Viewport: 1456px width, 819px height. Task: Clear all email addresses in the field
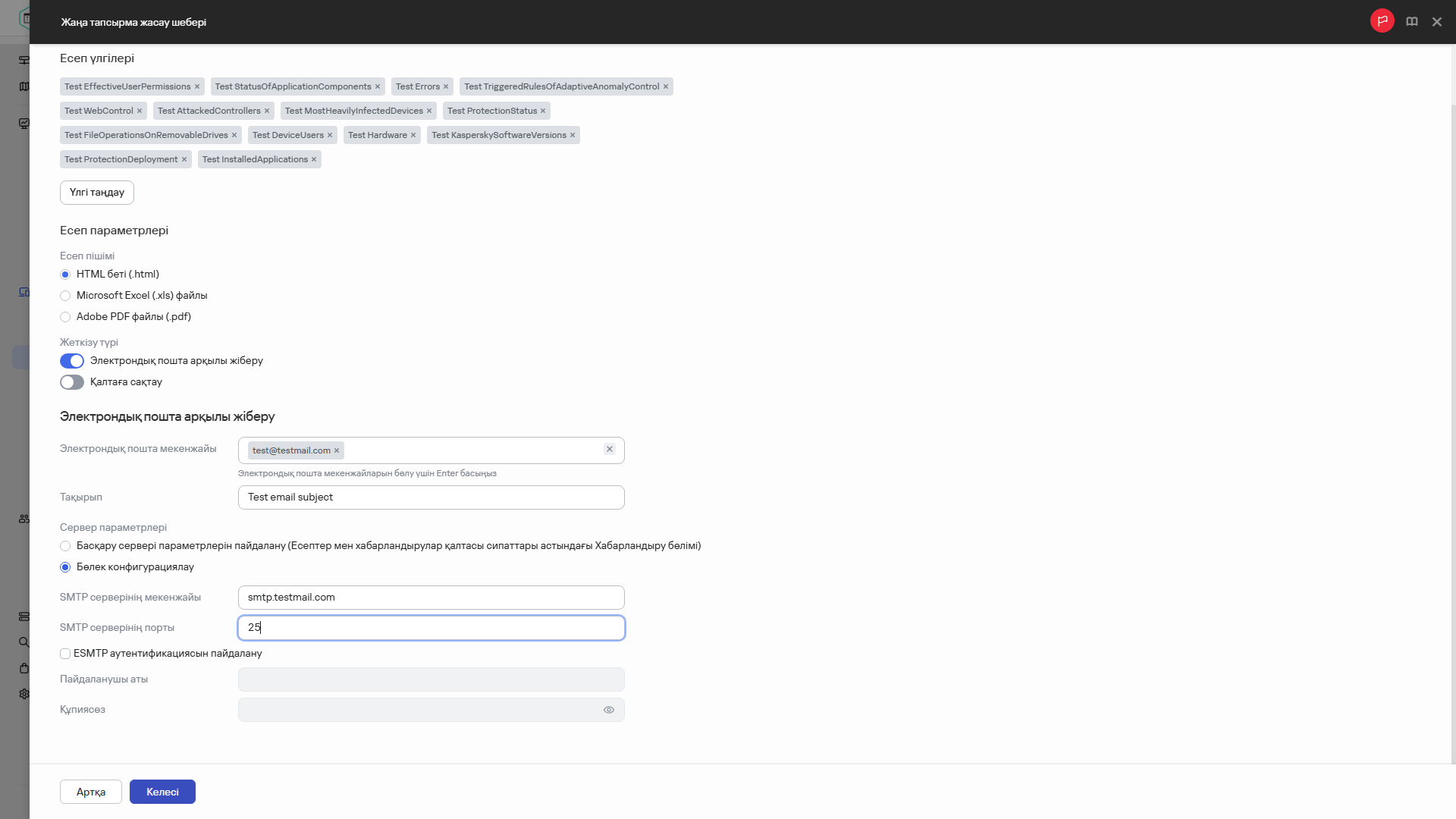(609, 450)
